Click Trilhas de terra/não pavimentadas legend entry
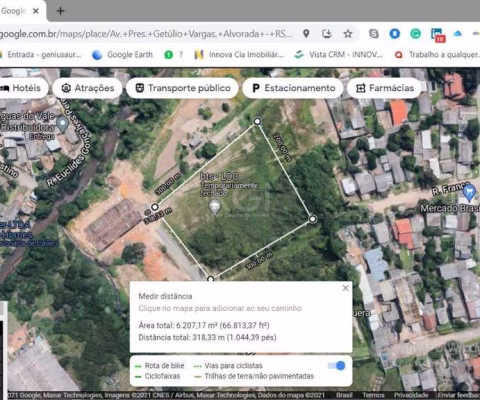 point(254,376)
